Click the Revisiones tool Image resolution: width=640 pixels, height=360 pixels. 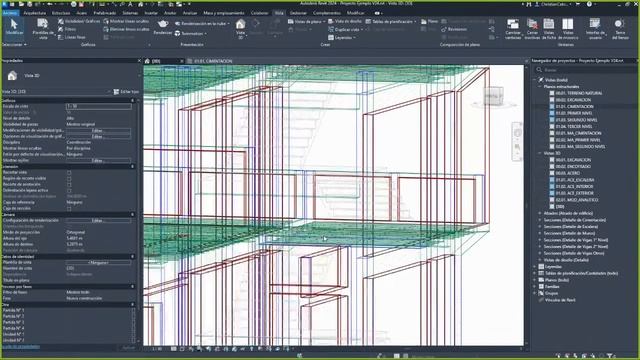point(454,29)
